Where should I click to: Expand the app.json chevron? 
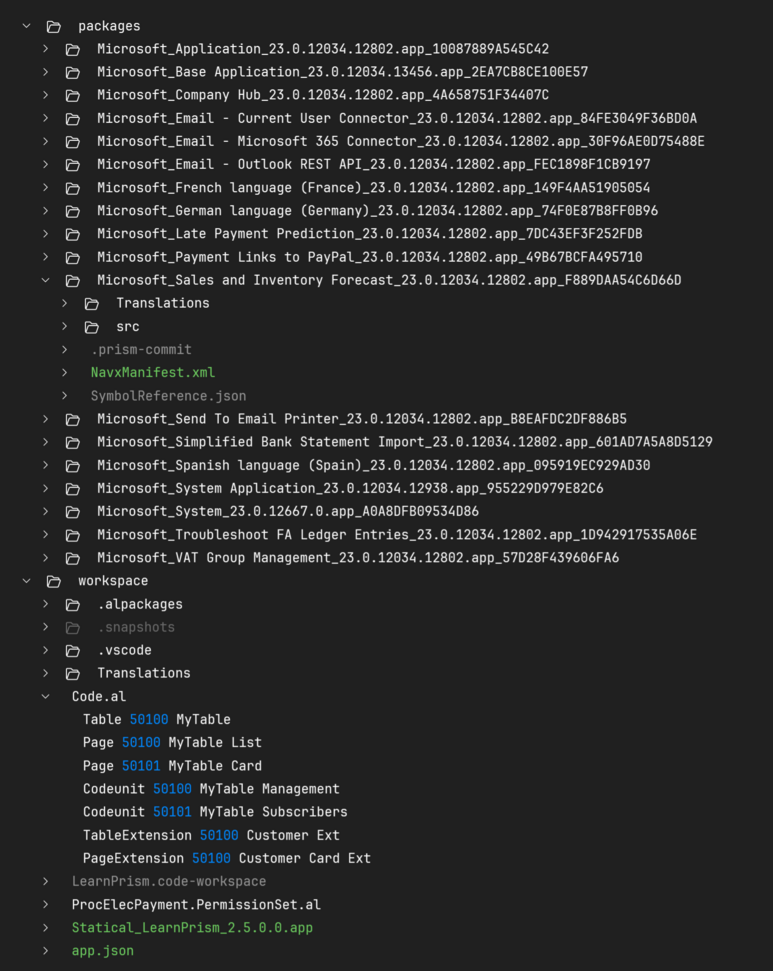pos(46,951)
